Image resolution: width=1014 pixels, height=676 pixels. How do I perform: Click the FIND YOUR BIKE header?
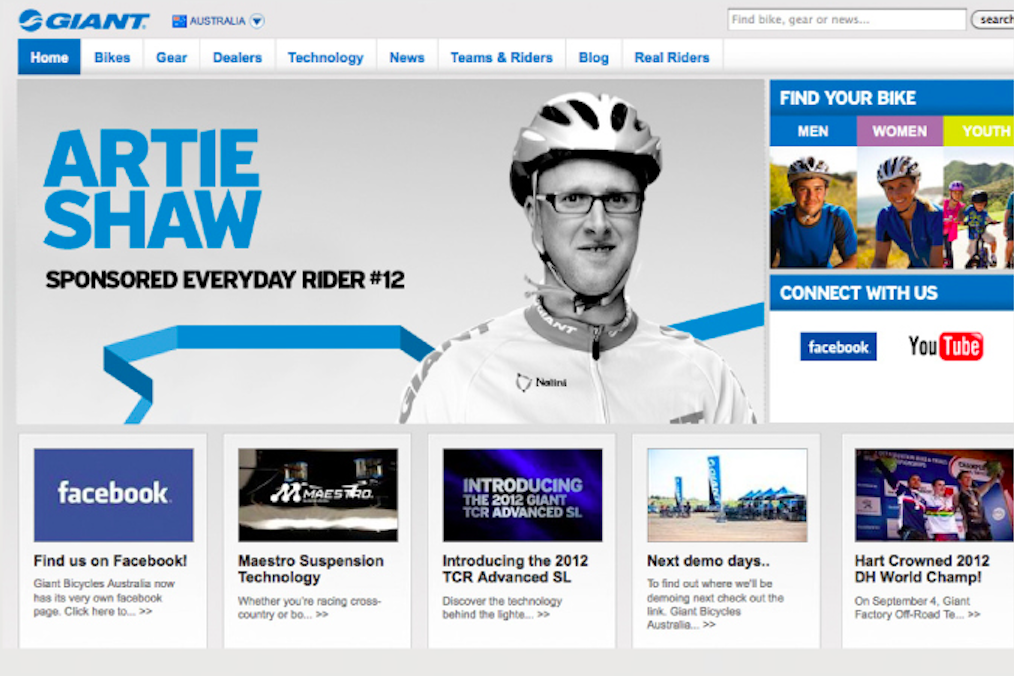coord(892,98)
